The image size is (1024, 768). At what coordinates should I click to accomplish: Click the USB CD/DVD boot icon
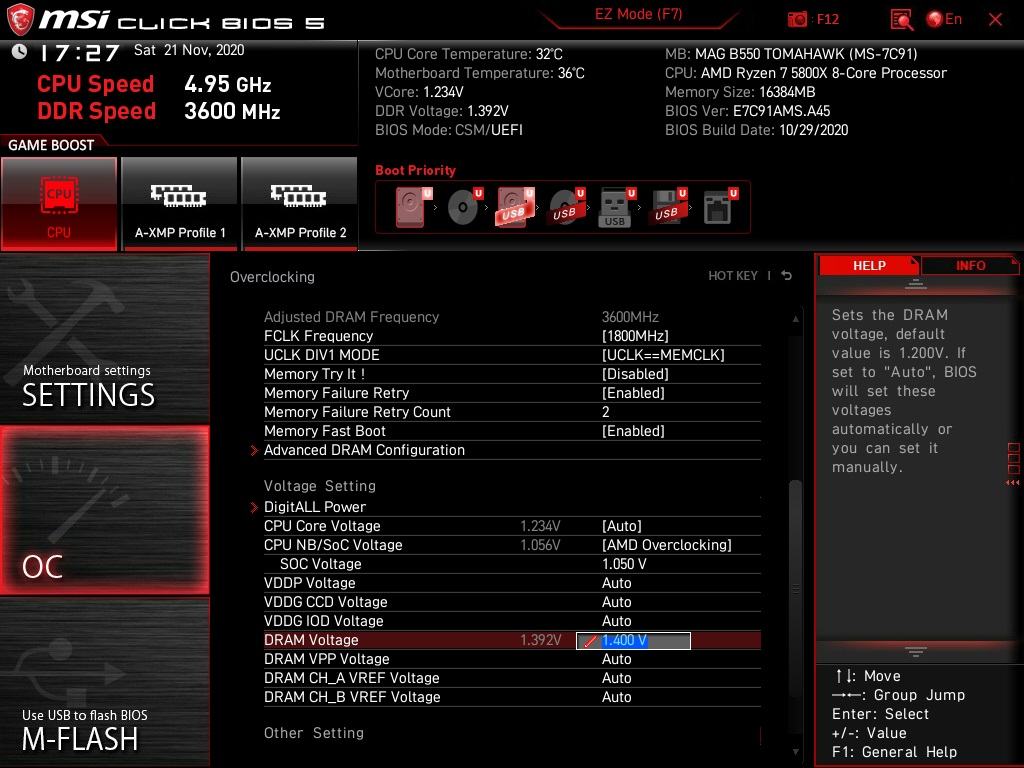pos(567,207)
